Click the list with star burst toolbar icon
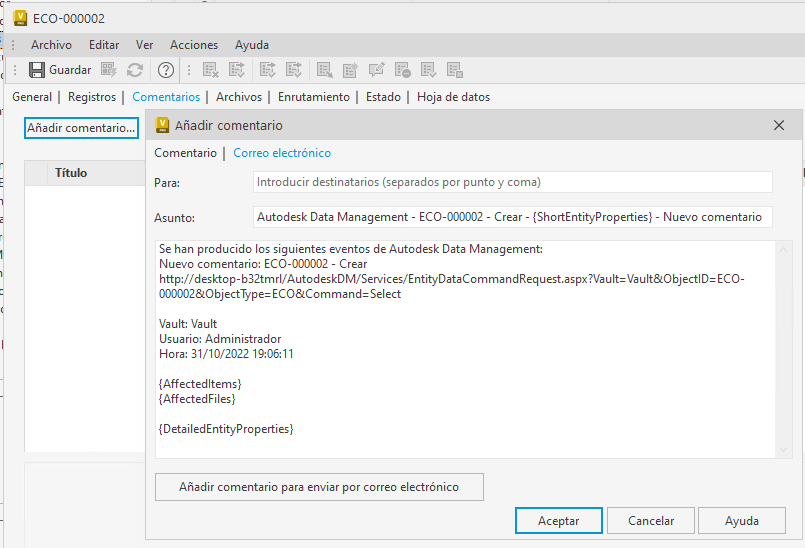Image resolution: width=805 pixels, height=548 pixels. point(350,70)
